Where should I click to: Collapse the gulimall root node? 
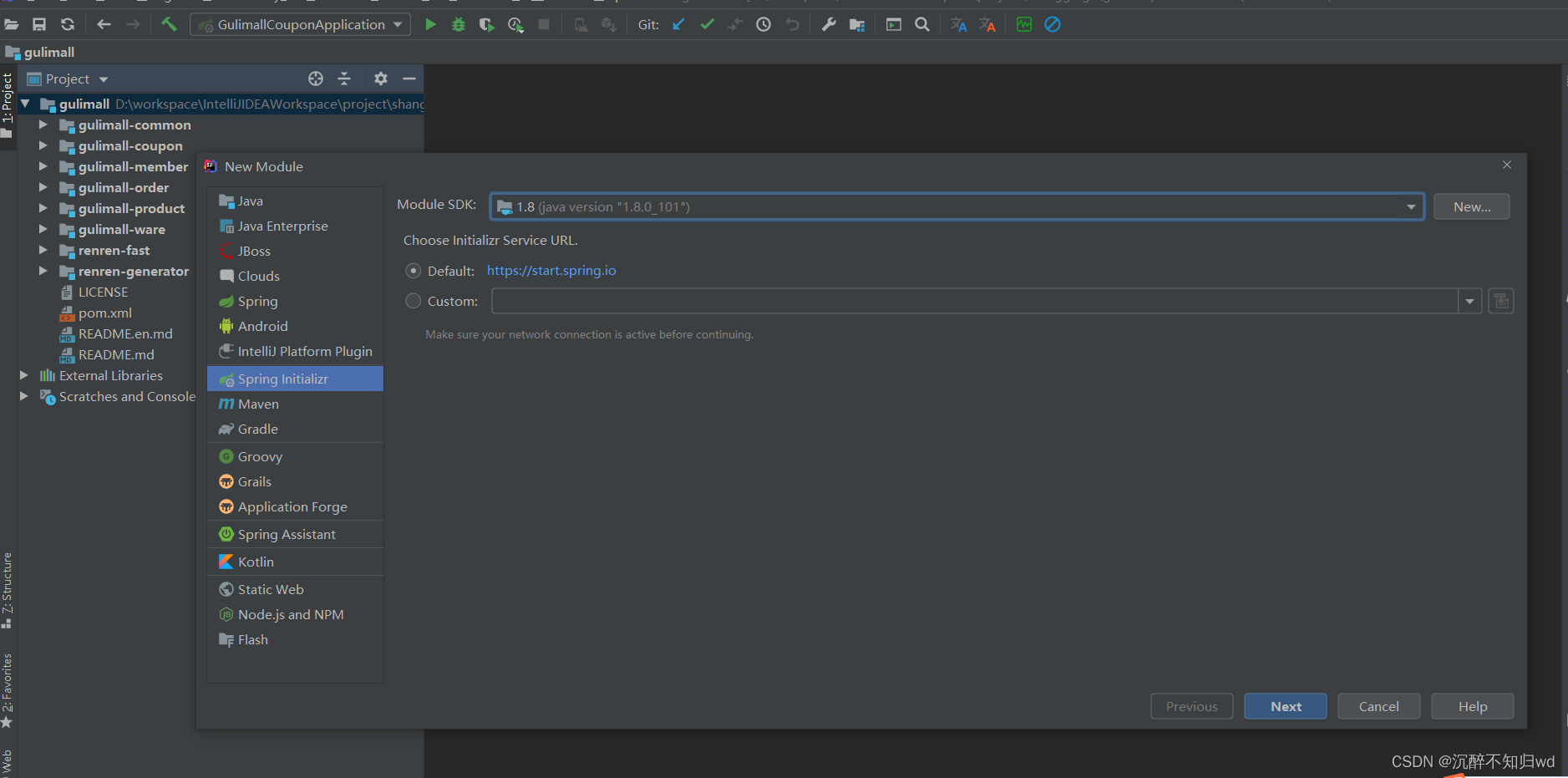24,104
